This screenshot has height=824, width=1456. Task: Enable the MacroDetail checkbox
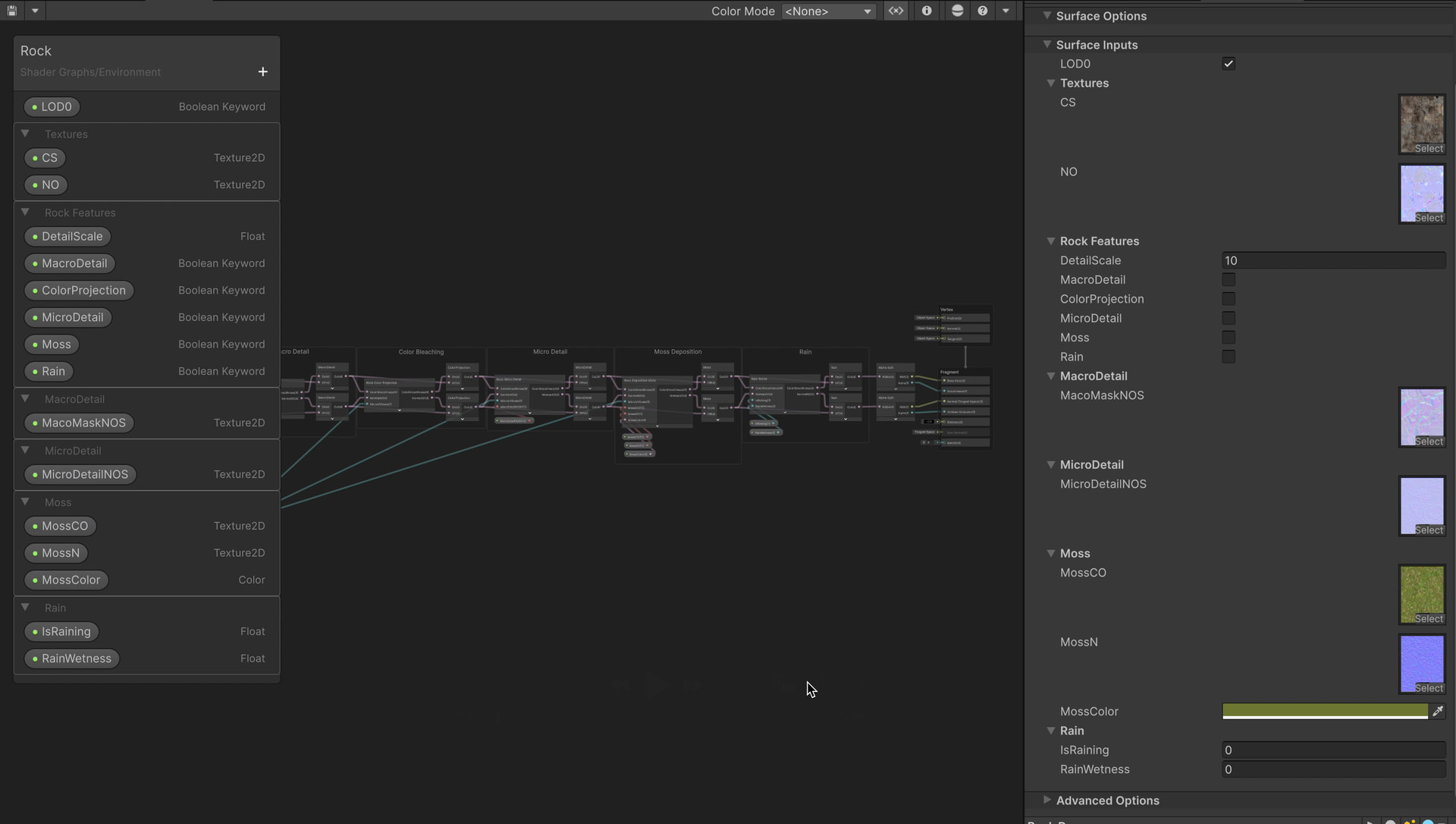[x=1228, y=280]
